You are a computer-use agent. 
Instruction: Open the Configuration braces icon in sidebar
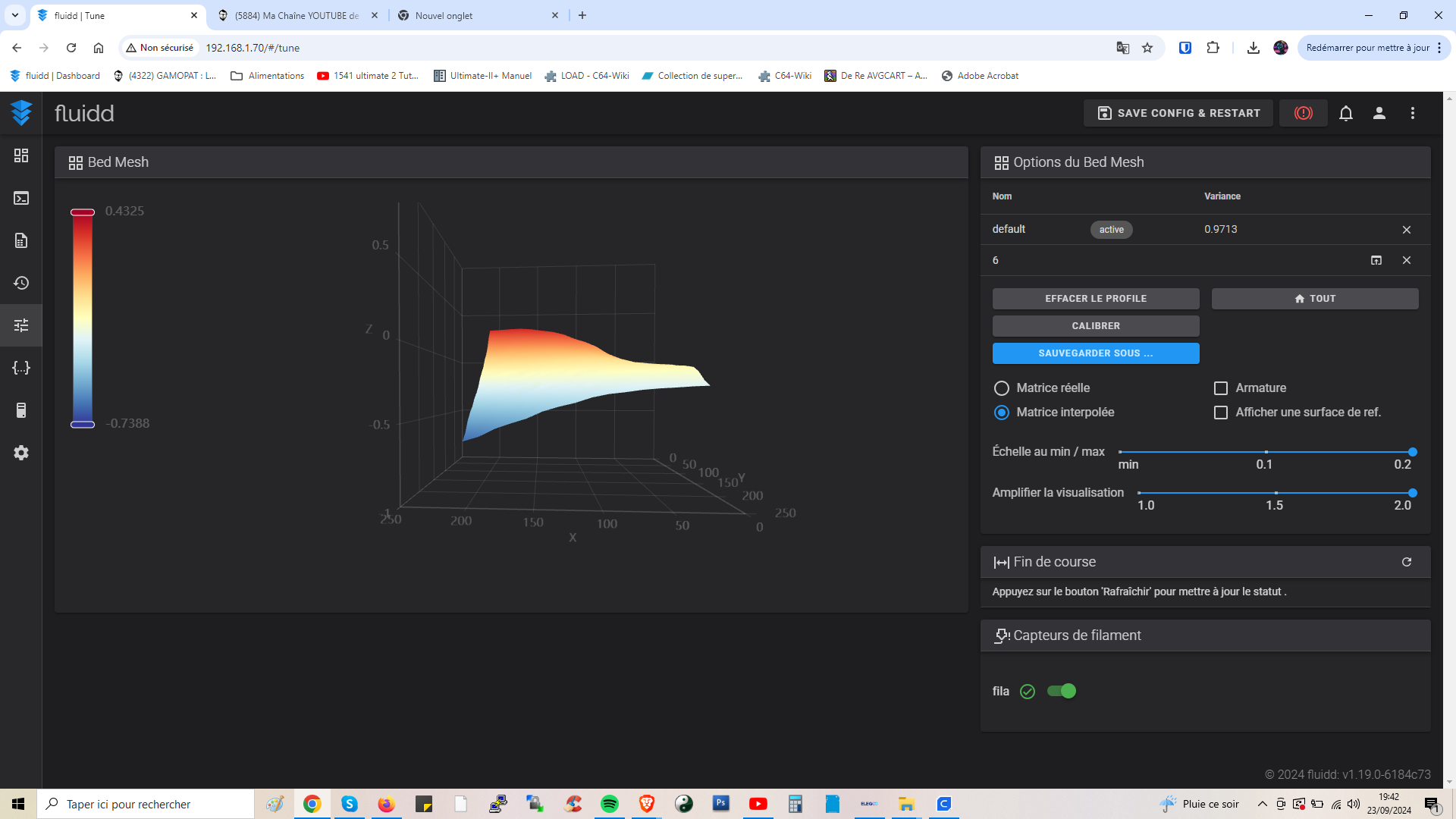(21, 368)
